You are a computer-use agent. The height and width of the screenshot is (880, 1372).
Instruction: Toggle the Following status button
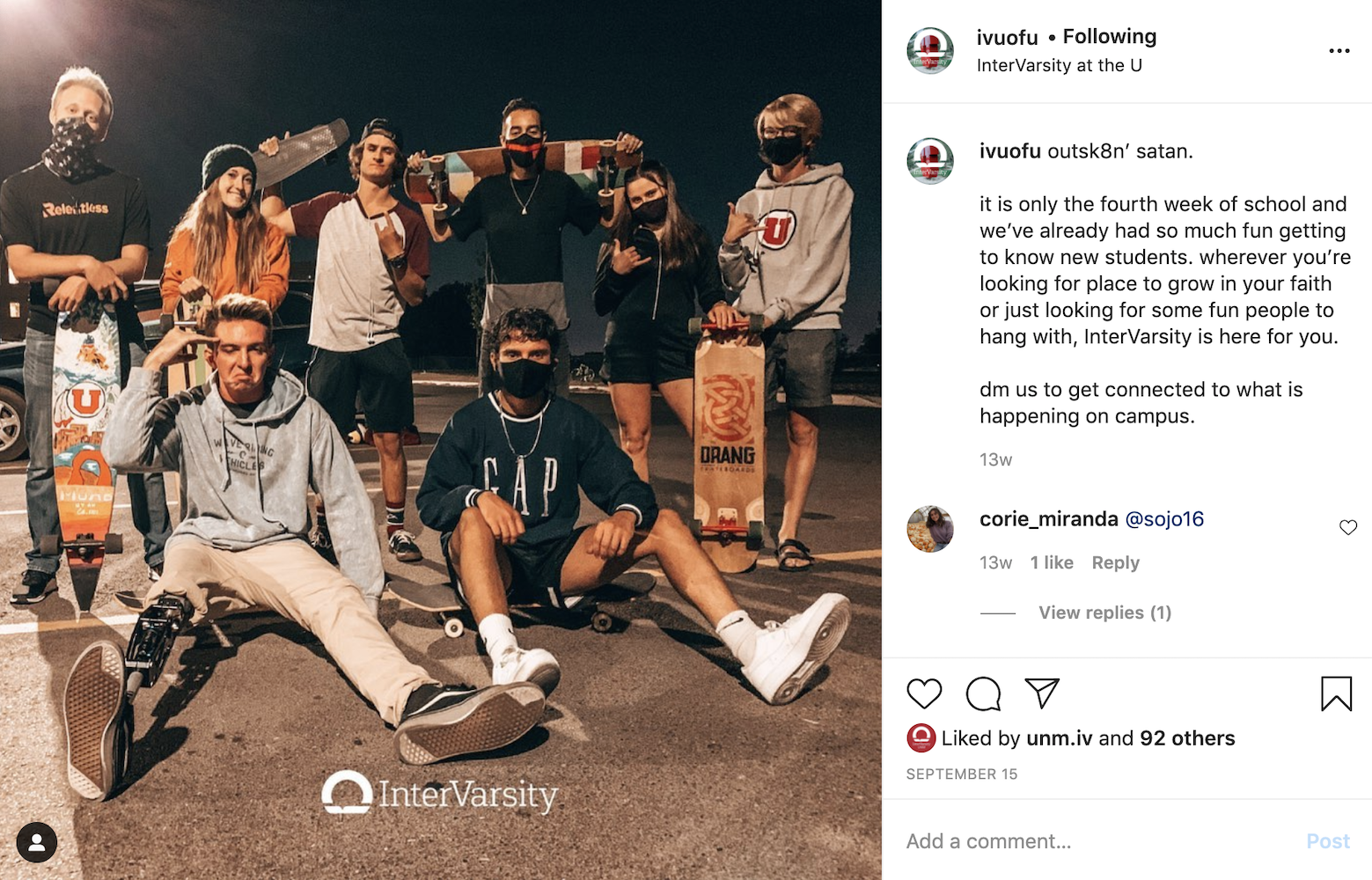1110,36
